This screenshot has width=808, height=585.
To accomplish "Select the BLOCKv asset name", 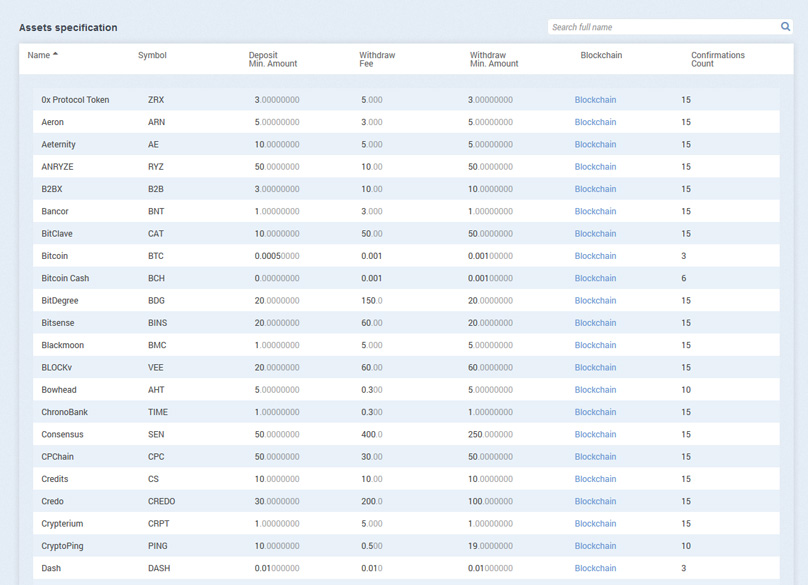I will click(57, 367).
